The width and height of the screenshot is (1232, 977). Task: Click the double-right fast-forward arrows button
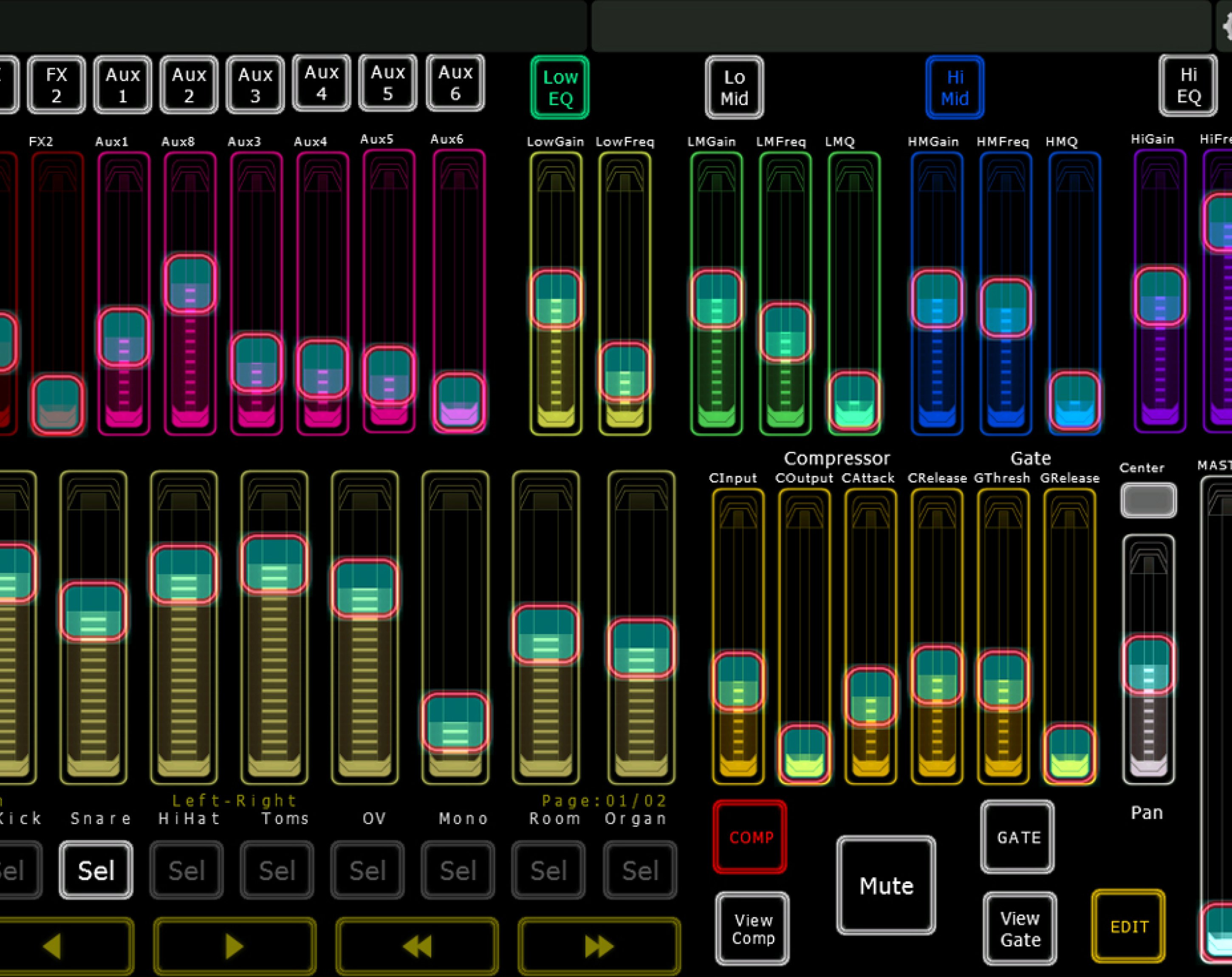599,947
